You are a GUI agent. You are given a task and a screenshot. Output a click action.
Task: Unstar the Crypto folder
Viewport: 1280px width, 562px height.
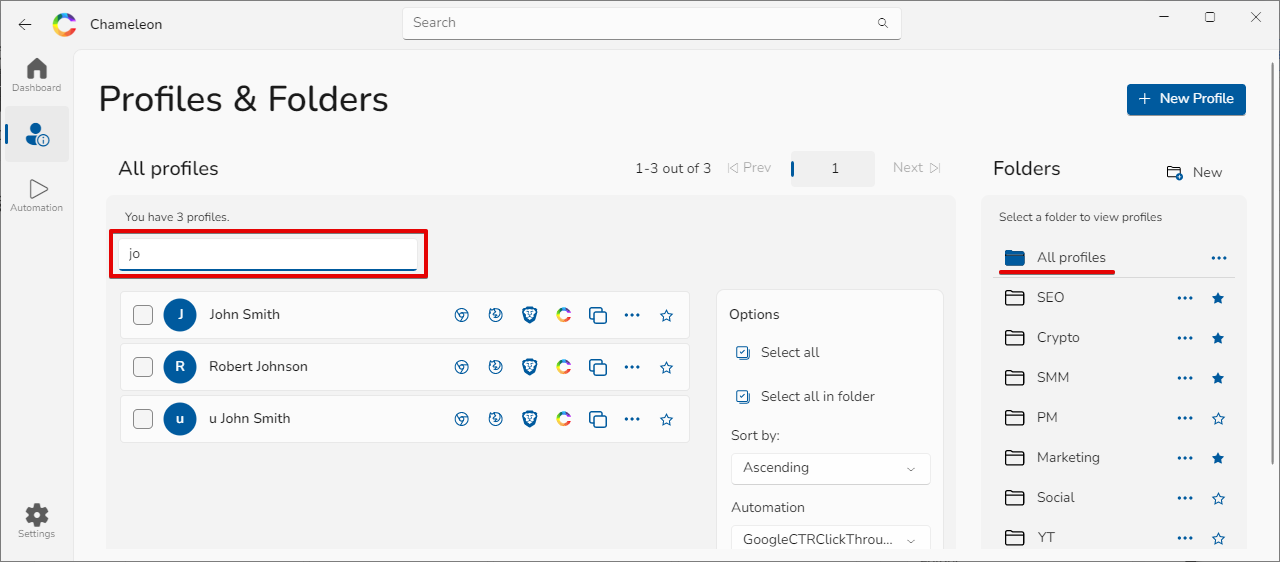pyautogui.click(x=1218, y=338)
